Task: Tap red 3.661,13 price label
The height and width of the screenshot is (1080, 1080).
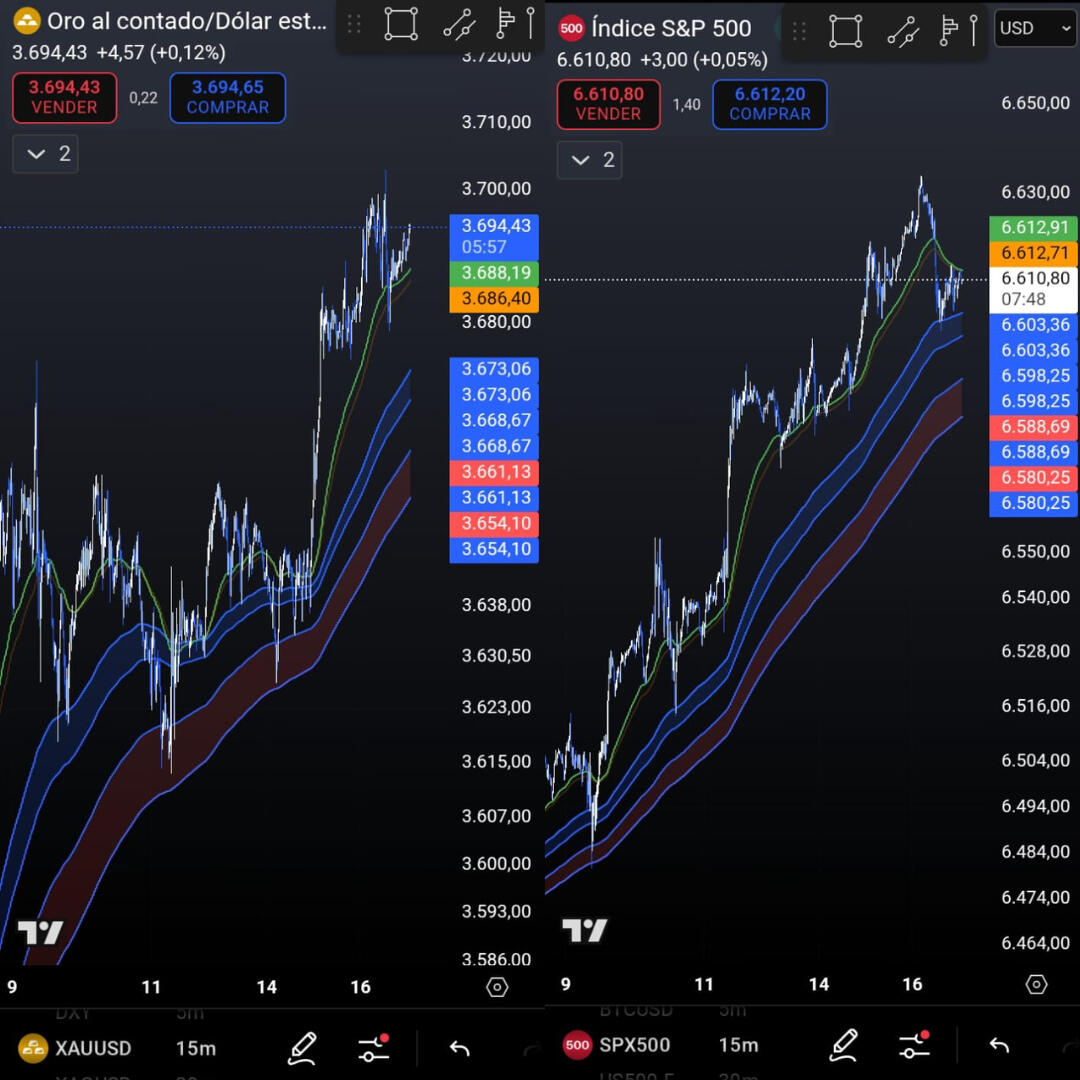Action: (x=494, y=472)
